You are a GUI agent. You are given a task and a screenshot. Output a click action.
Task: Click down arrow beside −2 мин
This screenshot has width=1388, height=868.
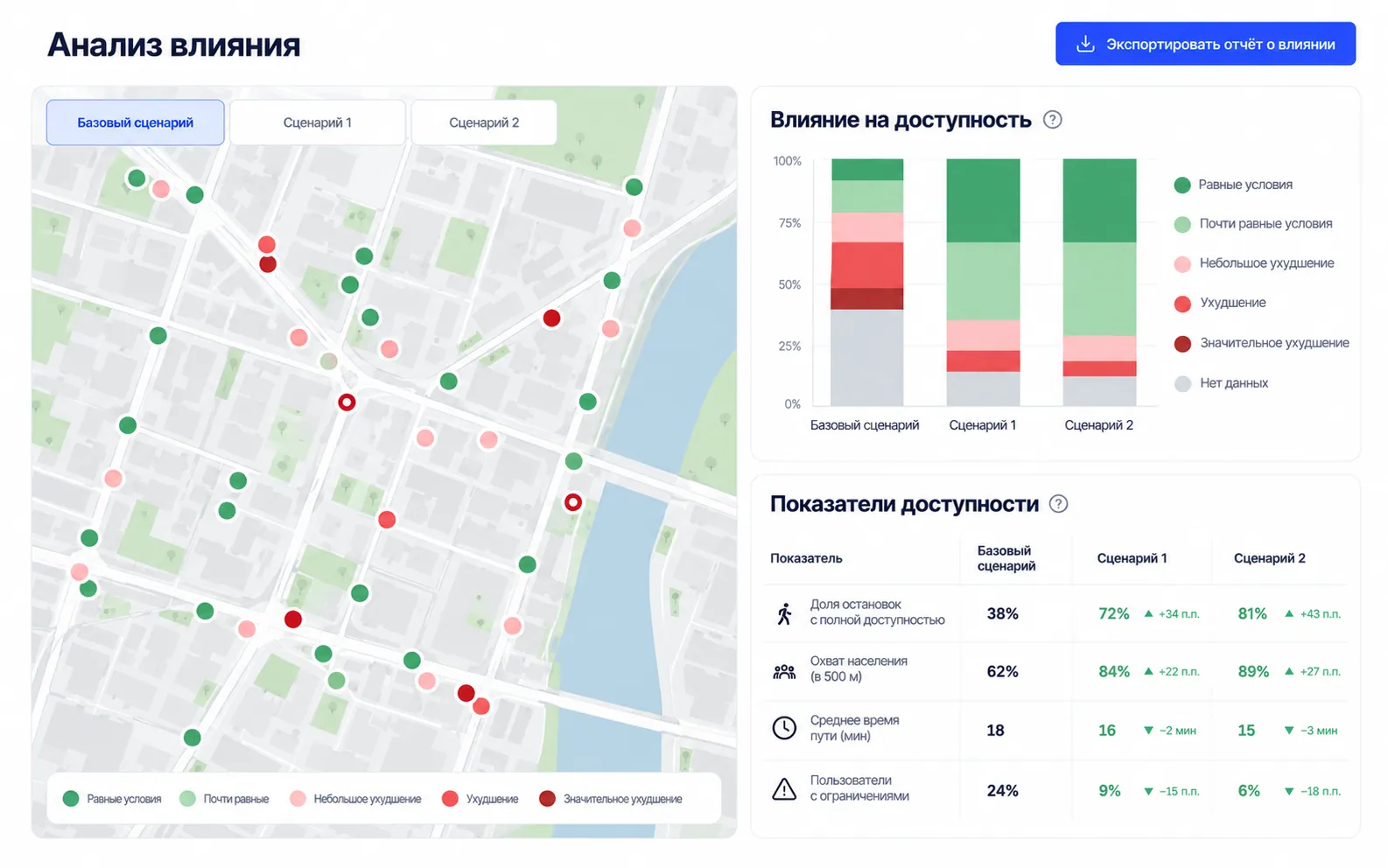(x=1148, y=731)
